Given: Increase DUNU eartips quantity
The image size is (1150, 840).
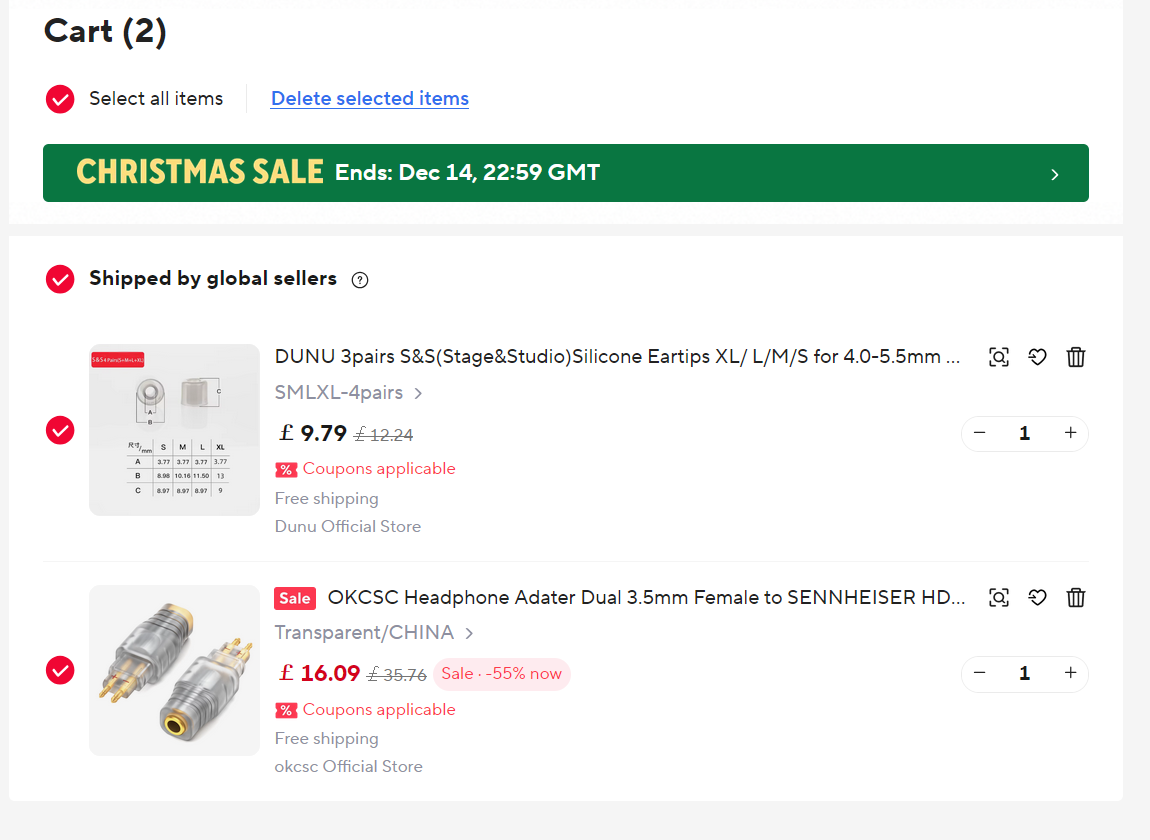Looking at the screenshot, I should pos(1070,433).
